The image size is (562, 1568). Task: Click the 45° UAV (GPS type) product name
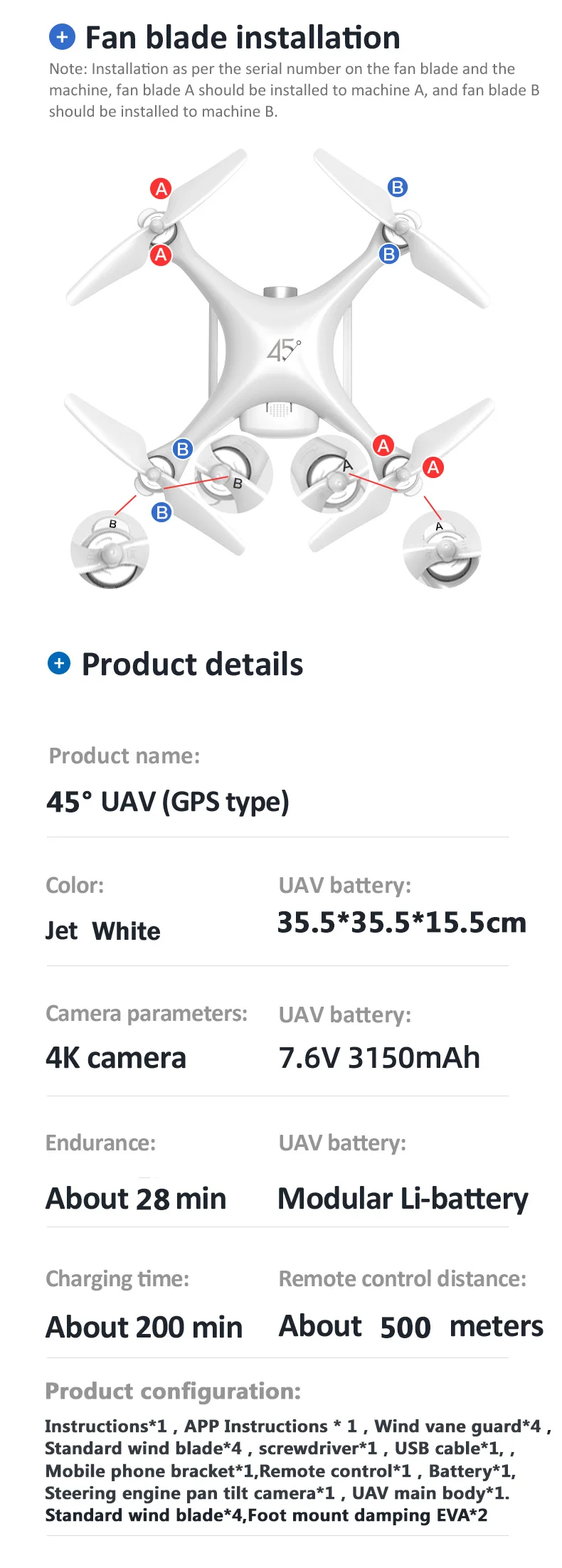[x=168, y=802]
